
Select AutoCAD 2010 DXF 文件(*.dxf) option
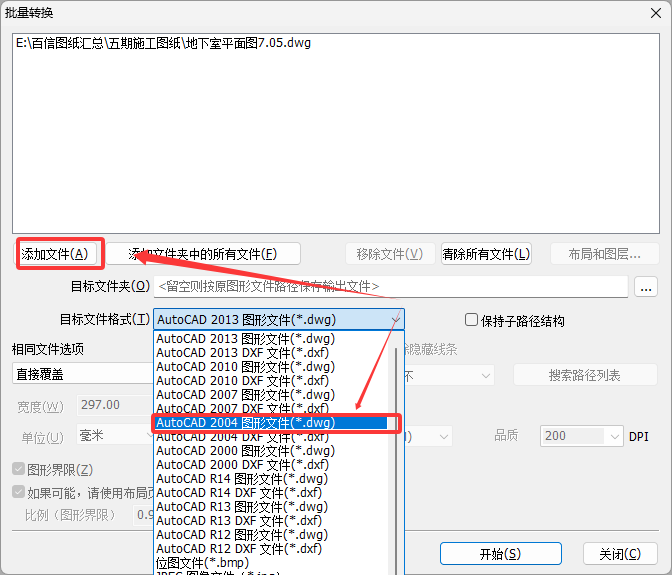coord(271,381)
